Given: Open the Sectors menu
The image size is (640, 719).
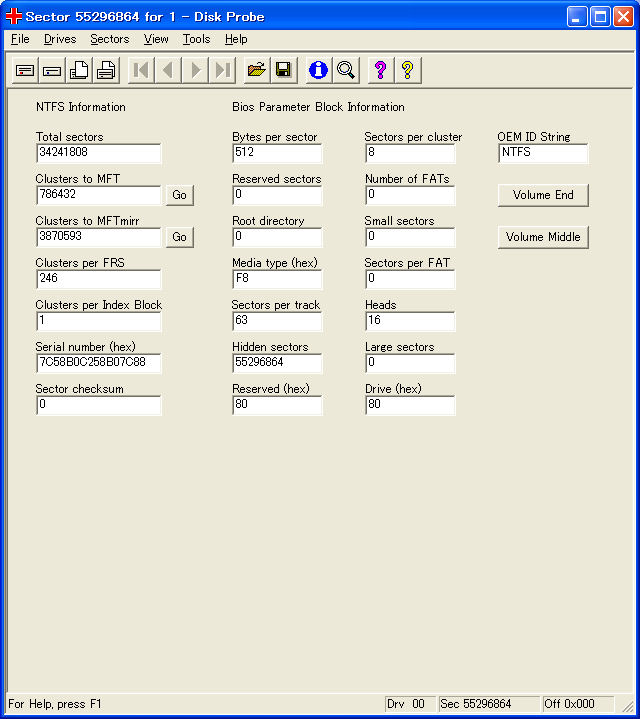Looking at the screenshot, I should (110, 39).
